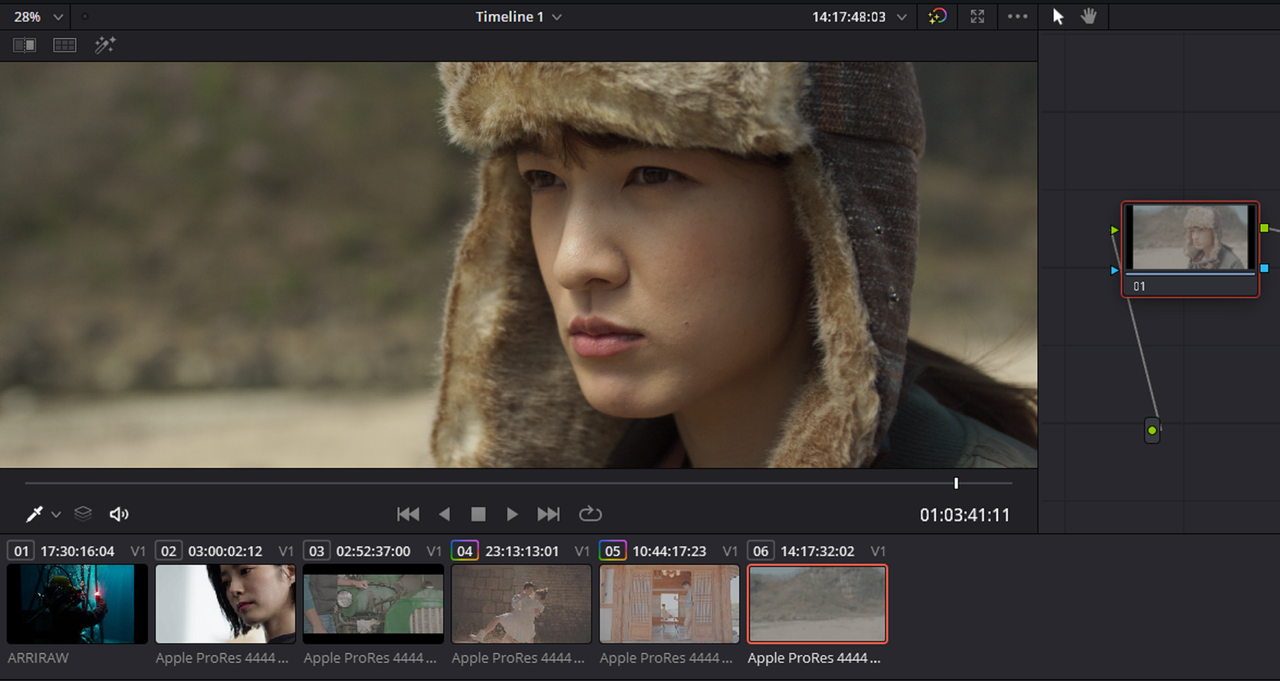Expand the eyedropper tool options arrow
This screenshot has width=1280, height=681.
click(56, 514)
